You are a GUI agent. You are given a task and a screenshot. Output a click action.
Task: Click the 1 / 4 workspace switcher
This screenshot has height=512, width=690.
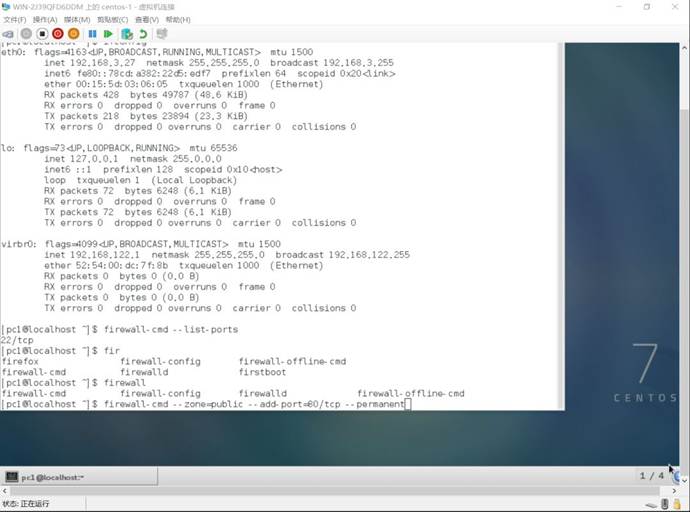(652, 475)
